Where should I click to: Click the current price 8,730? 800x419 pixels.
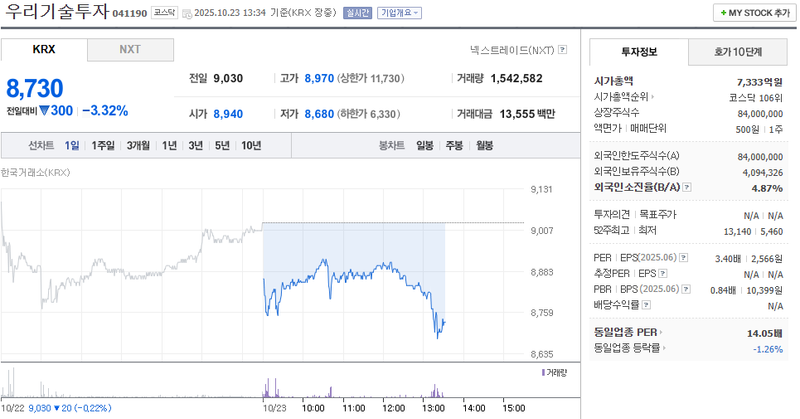click(35, 88)
